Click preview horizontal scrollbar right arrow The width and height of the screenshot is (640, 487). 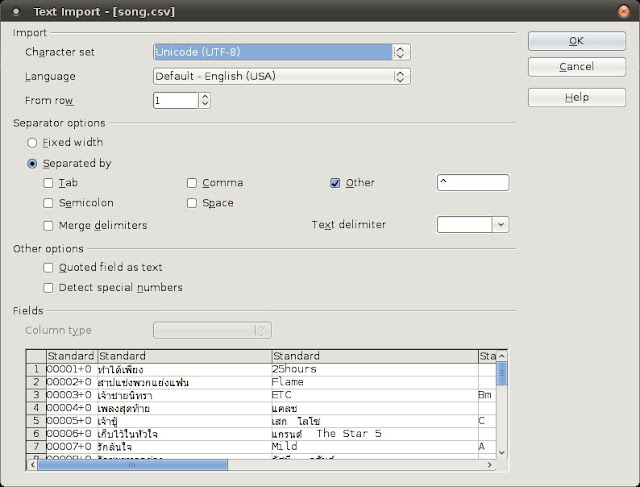click(x=490, y=465)
